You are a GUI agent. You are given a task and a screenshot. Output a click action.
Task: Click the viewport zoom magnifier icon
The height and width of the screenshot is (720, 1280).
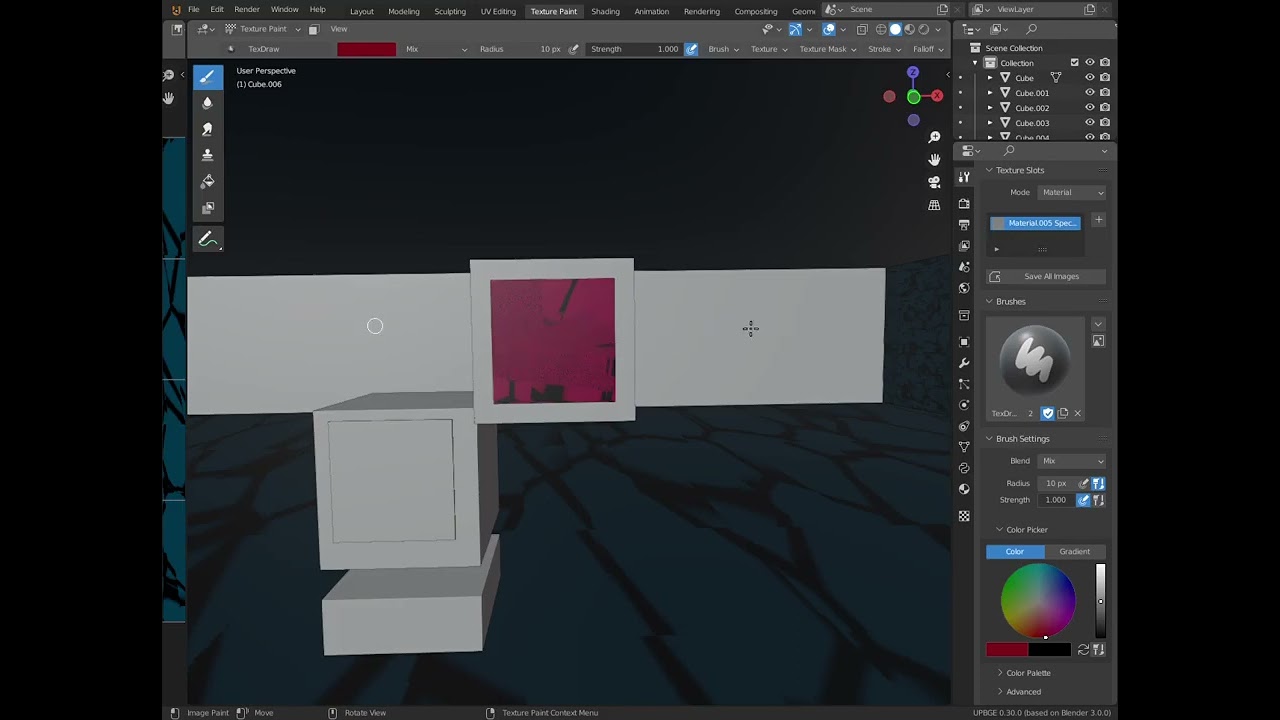pos(934,137)
